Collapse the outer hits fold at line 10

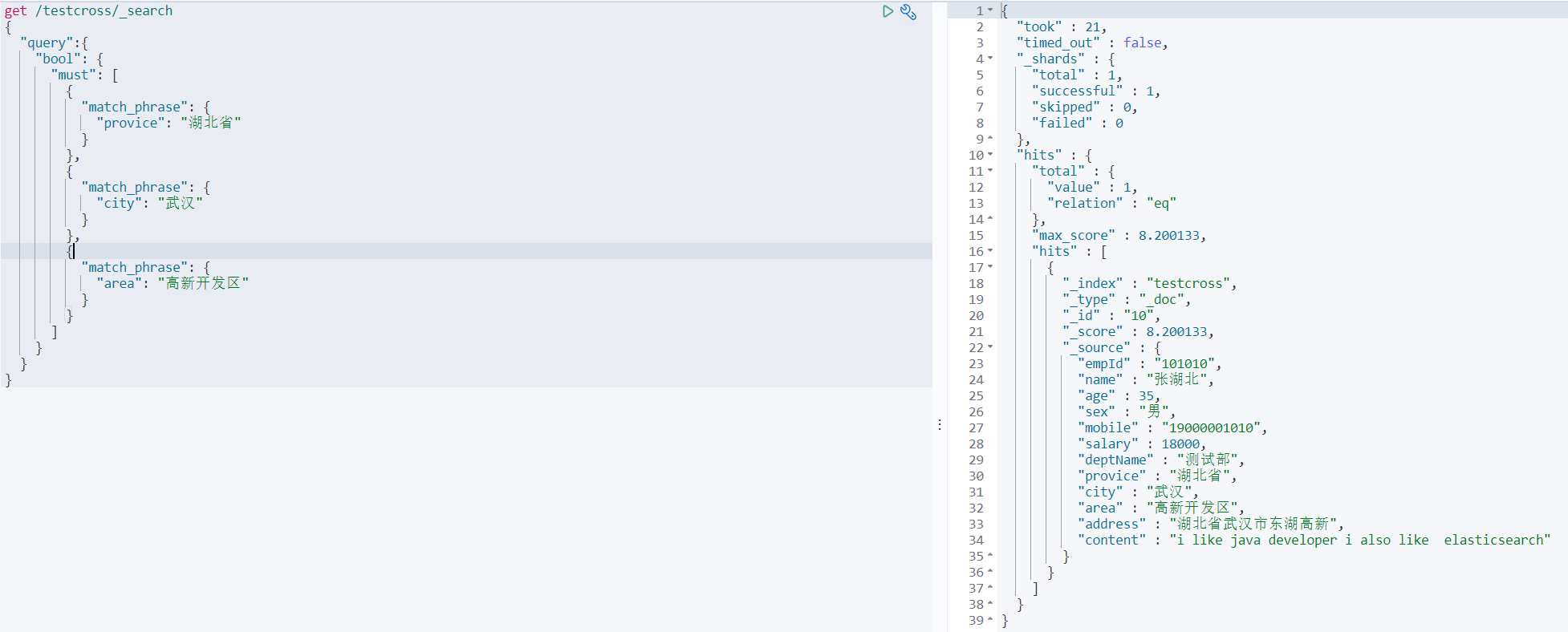pos(990,155)
